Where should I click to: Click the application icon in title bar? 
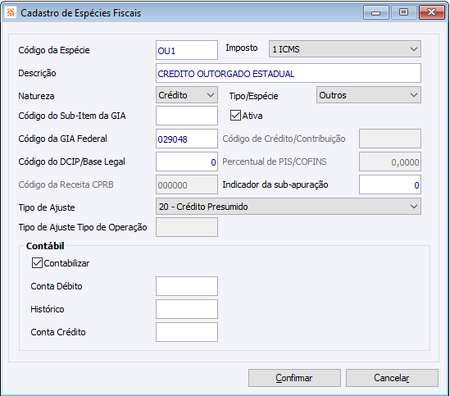click(11, 13)
